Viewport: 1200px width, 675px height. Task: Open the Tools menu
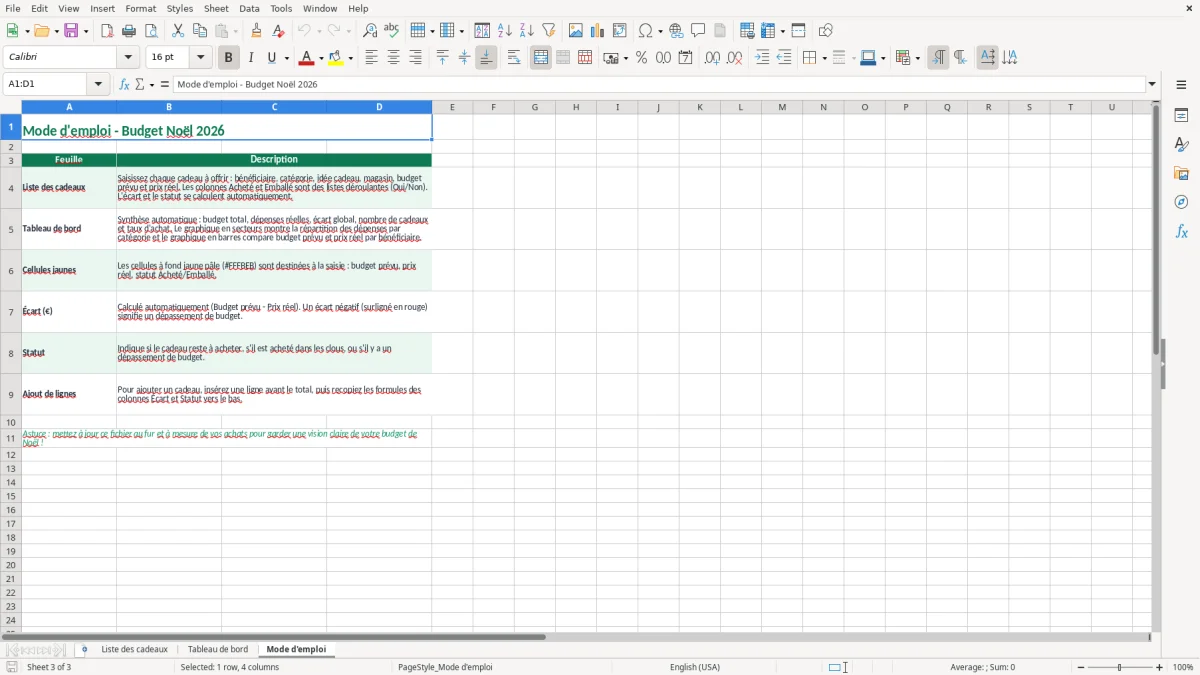281,8
